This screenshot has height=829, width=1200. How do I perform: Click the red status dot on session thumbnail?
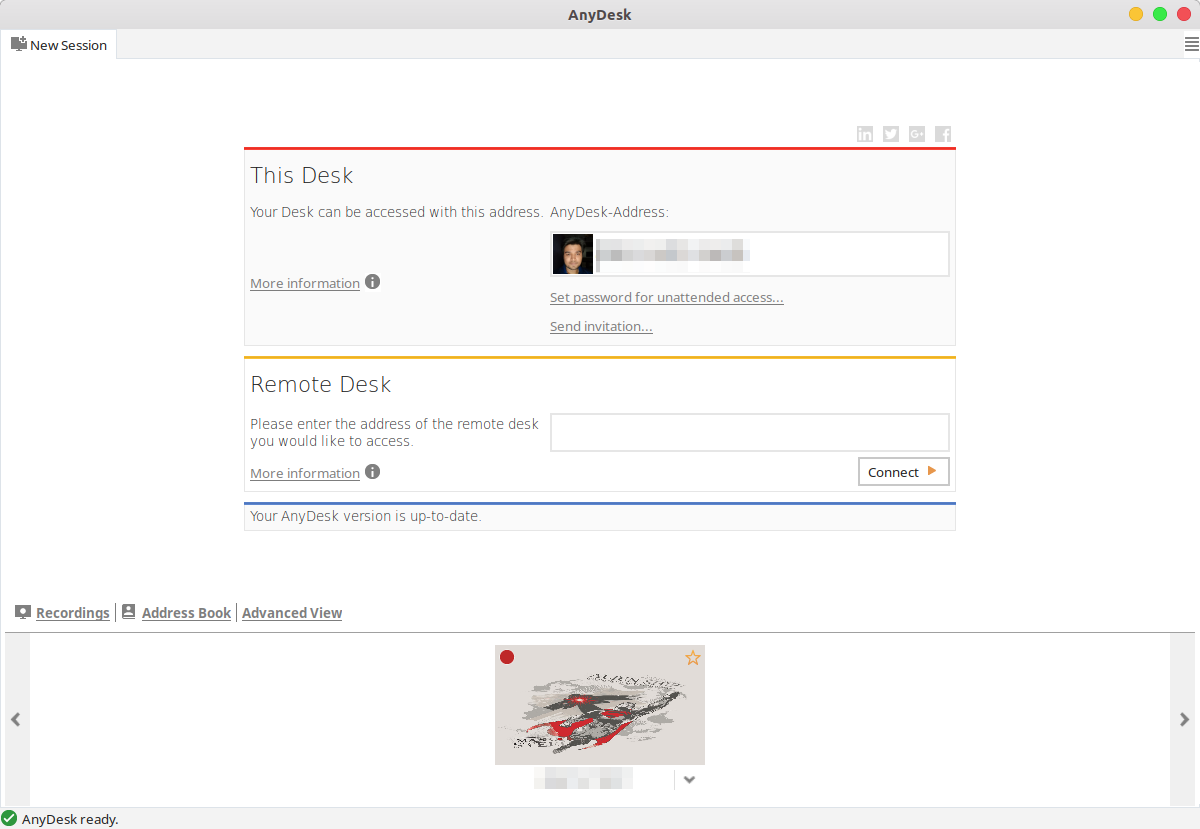[x=507, y=657]
